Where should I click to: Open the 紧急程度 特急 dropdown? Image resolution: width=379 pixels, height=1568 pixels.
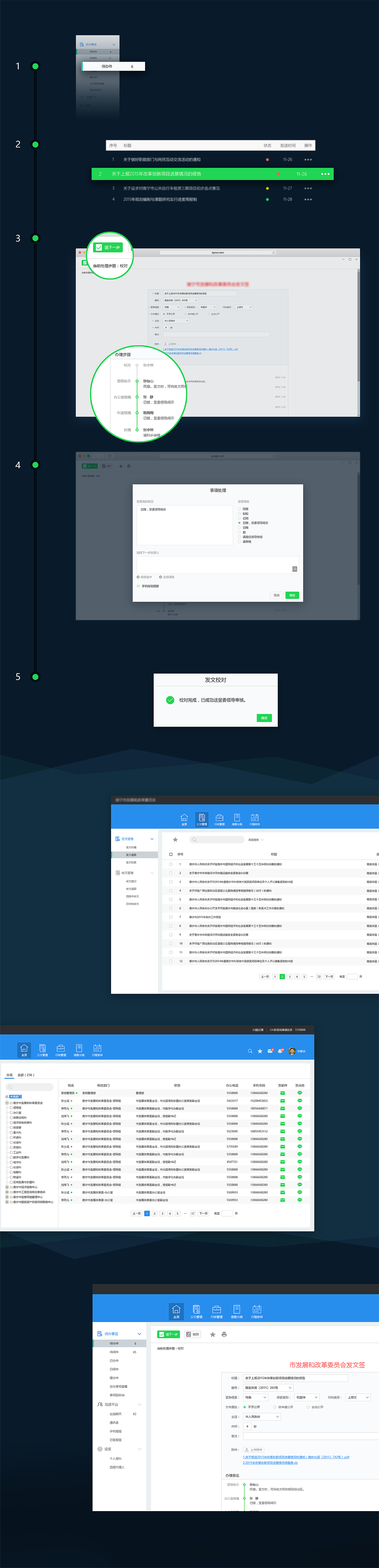[x=256, y=1397]
